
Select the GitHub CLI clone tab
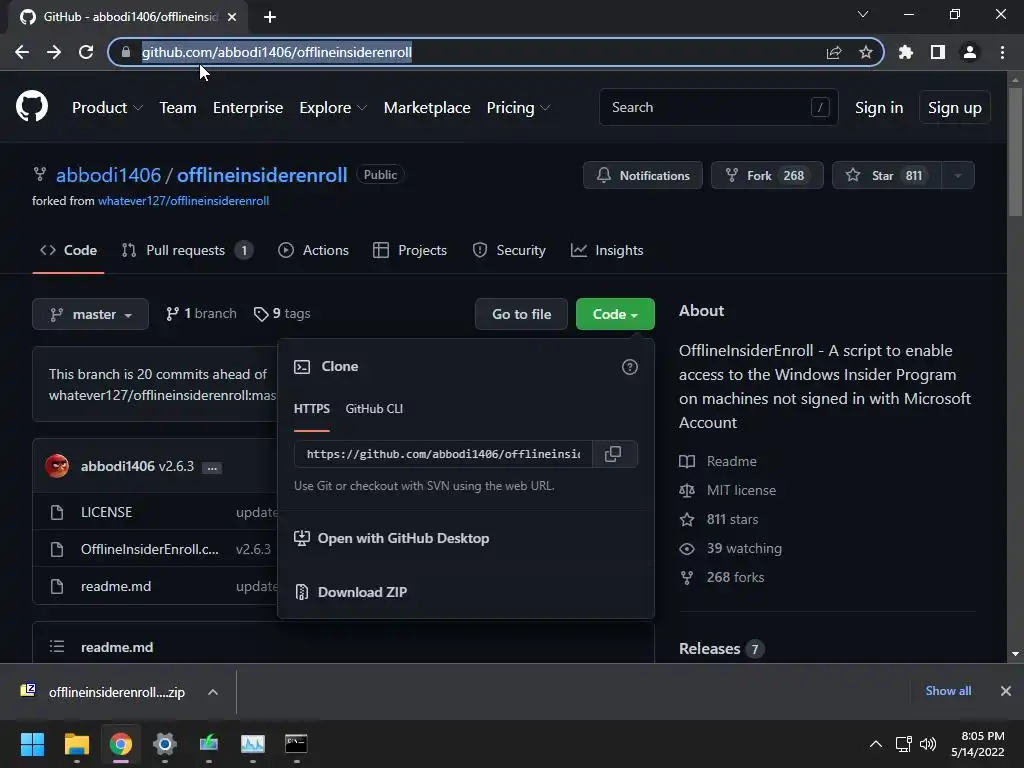374,409
